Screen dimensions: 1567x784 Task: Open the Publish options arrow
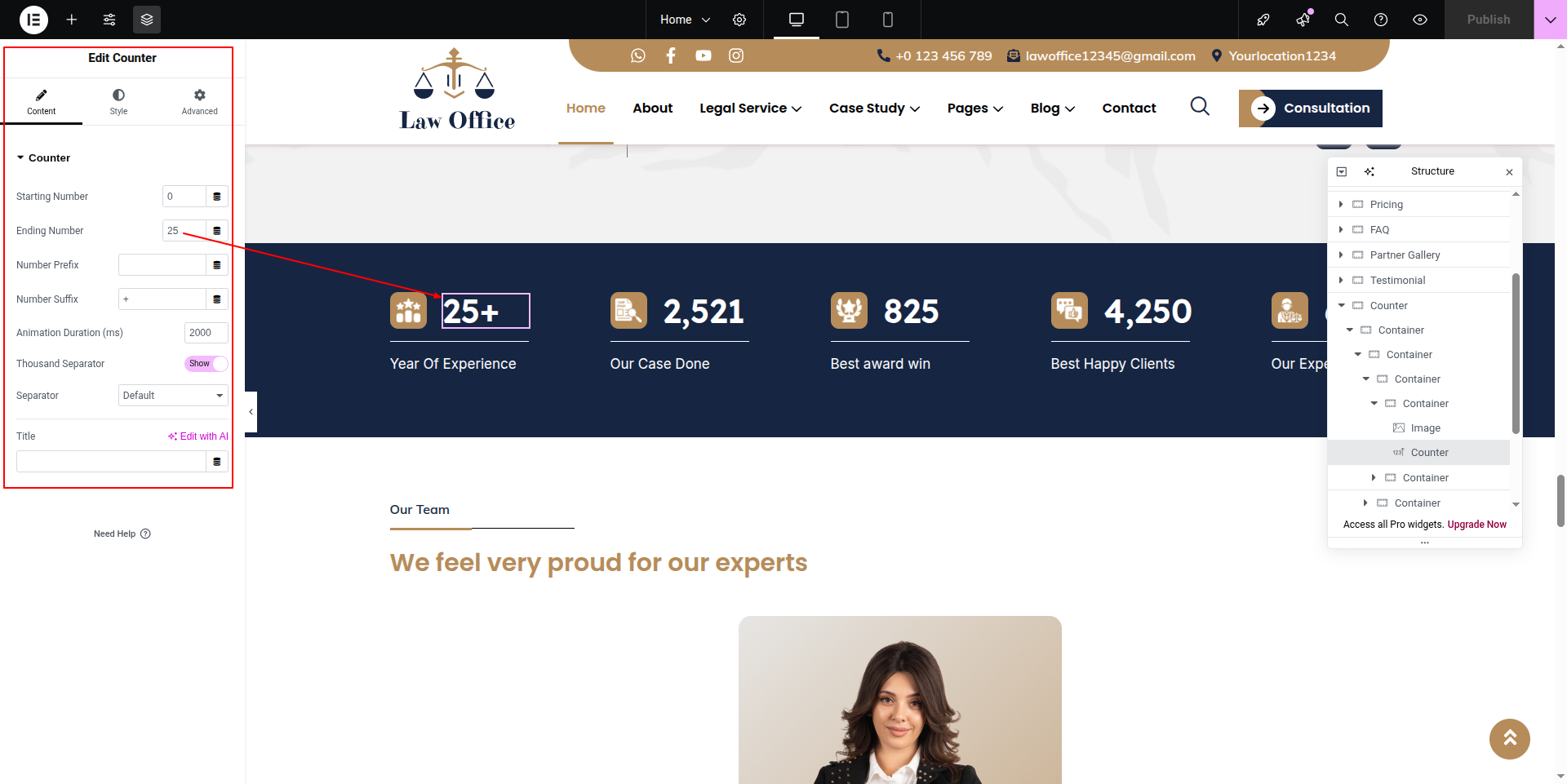coord(1551,20)
